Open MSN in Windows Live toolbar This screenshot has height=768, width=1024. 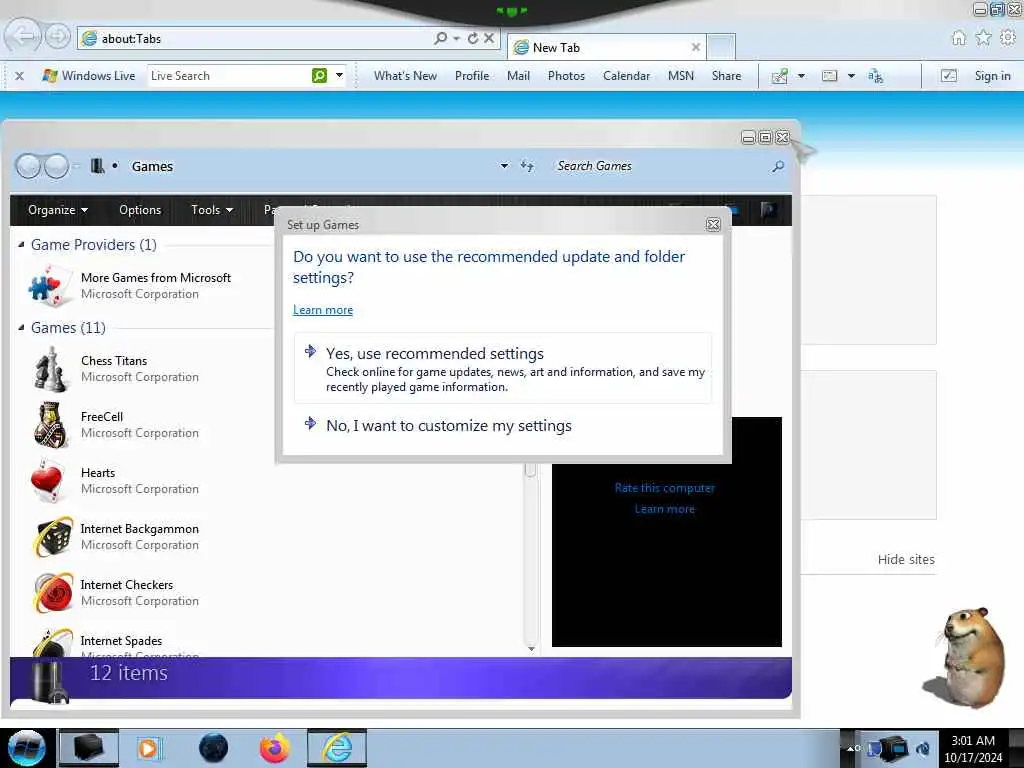pos(680,76)
